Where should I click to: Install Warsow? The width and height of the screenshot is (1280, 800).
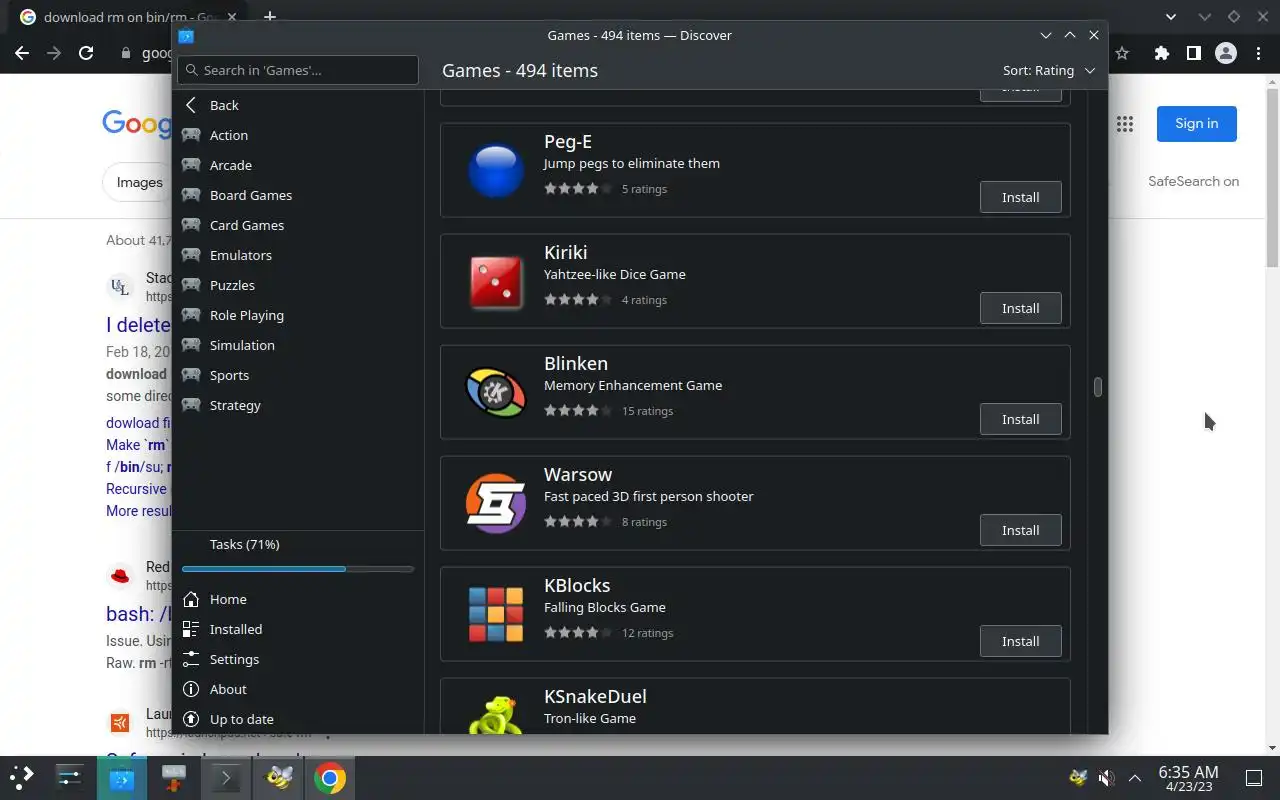[1020, 530]
